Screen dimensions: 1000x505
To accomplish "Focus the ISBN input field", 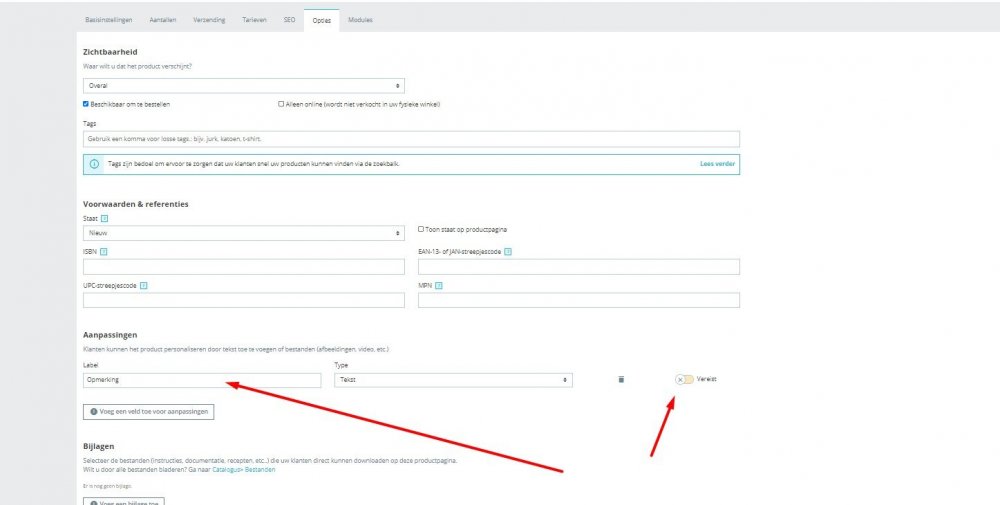I will click(x=244, y=267).
